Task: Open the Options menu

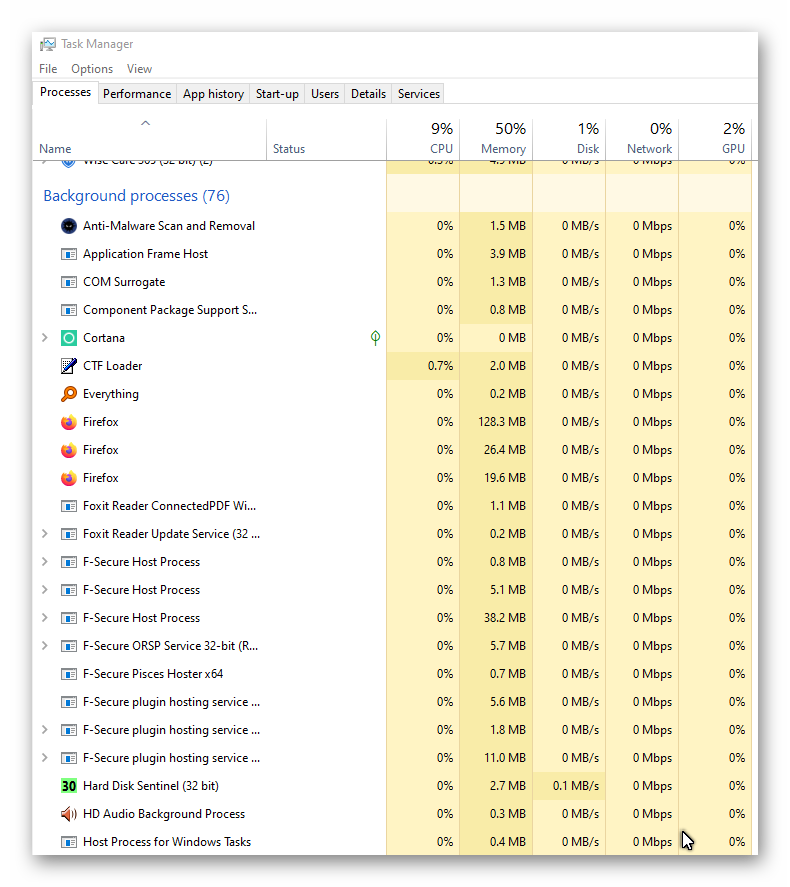Action: 92,69
